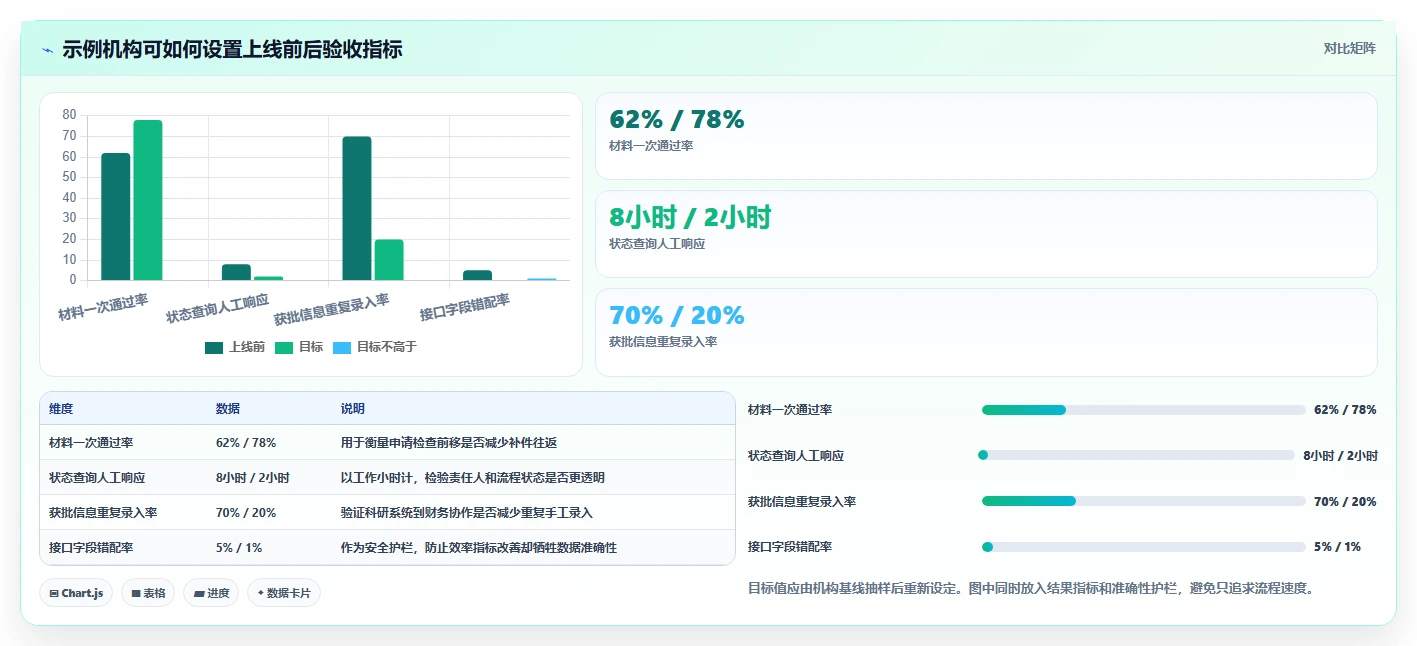Click the 进度 tag
The width and height of the screenshot is (1417, 646).
tap(211, 593)
